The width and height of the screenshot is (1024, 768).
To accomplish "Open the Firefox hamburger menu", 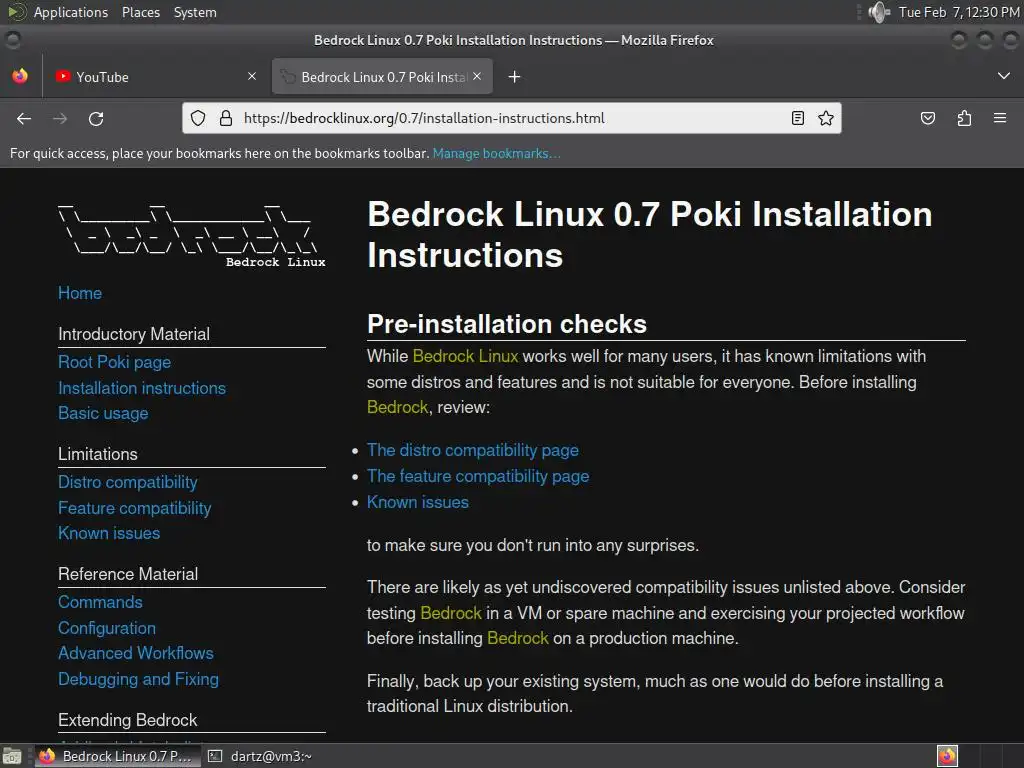I will pos(1000,118).
